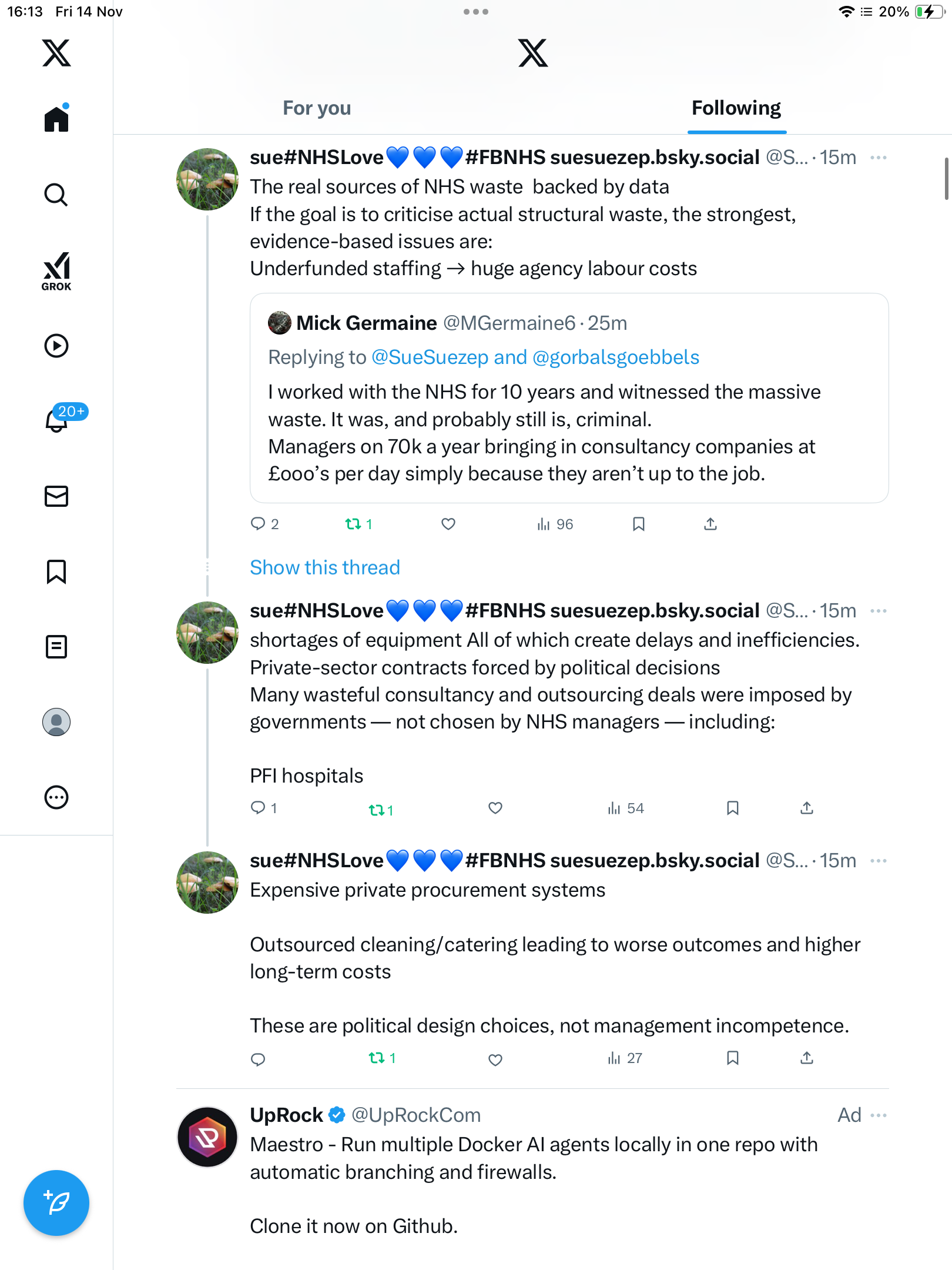This screenshot has width=952, height=1270.
Task: Switch to the For you tab
Action: coord(317,108)
